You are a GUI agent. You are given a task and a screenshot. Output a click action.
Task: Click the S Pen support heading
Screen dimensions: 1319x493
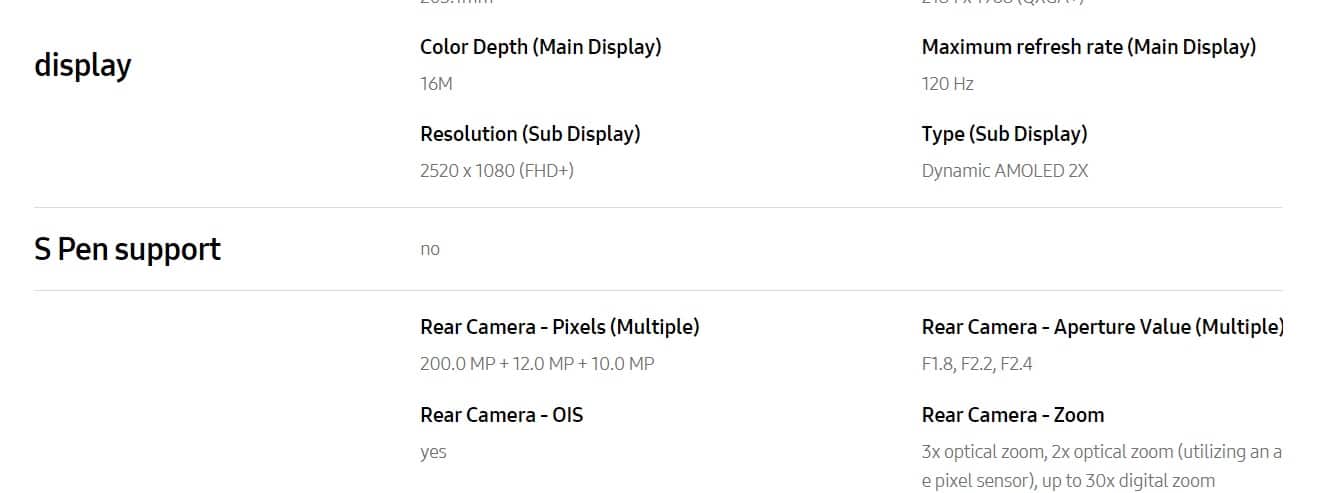pos(128,249)
